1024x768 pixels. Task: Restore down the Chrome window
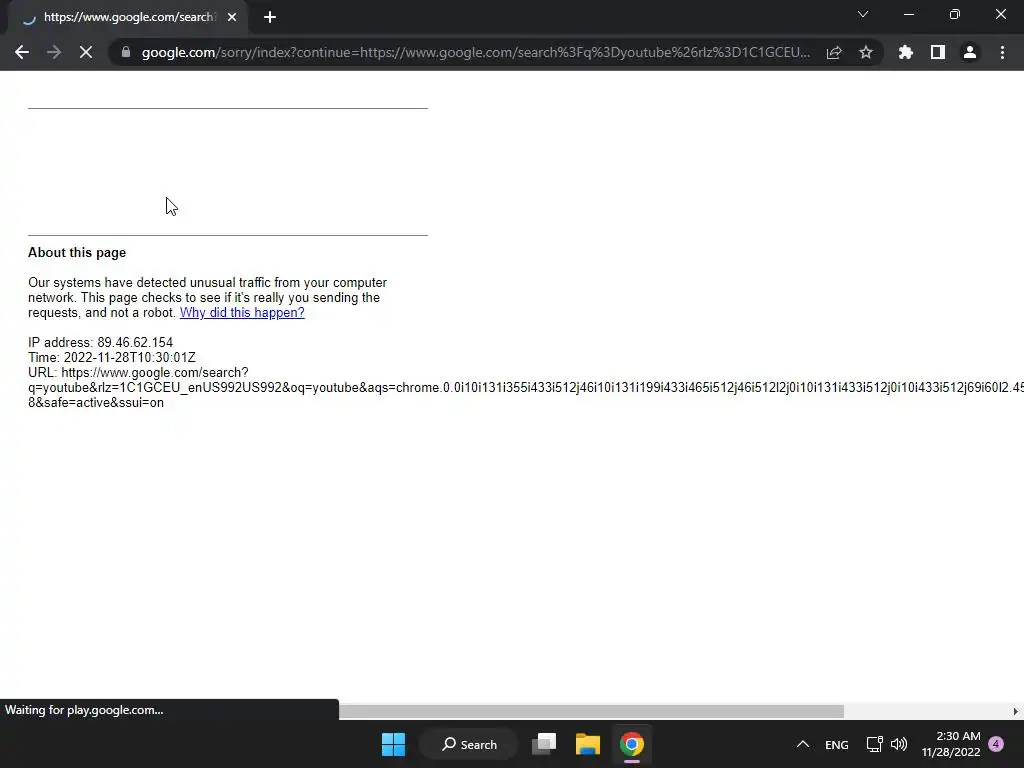tap(955, 14)
